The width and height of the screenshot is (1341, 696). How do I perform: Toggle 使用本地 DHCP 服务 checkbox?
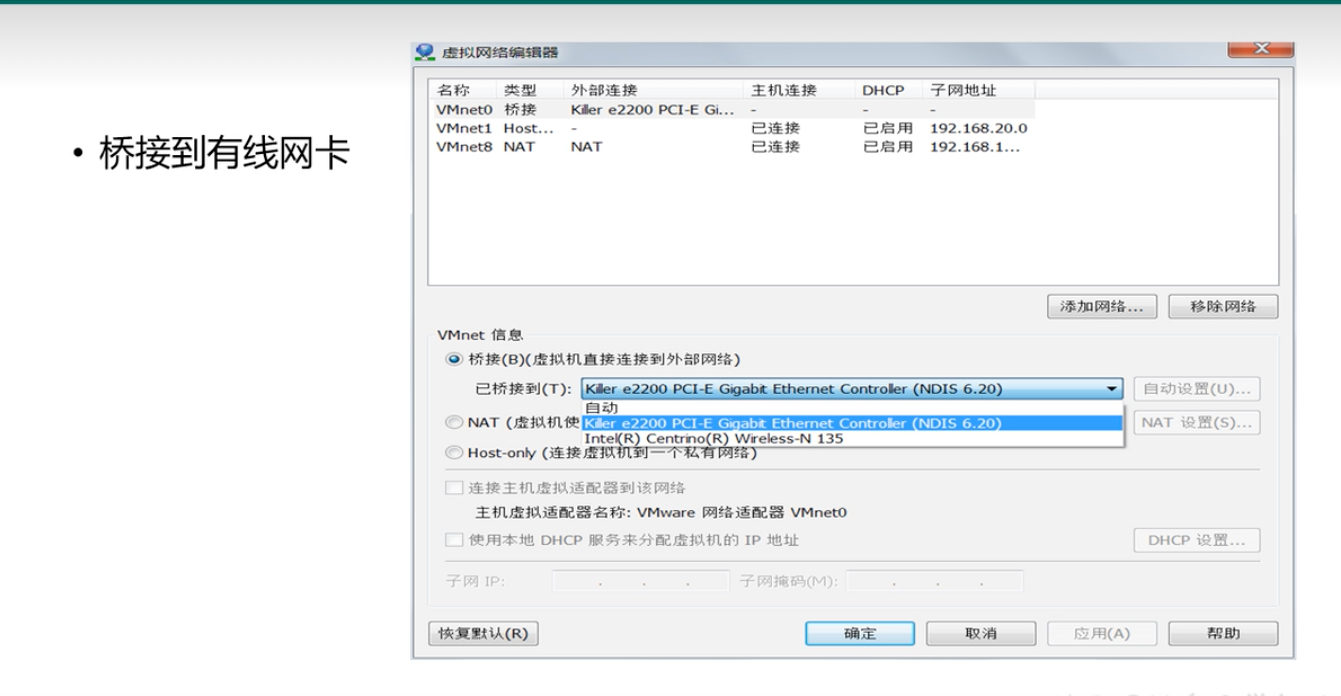point(455,541)
